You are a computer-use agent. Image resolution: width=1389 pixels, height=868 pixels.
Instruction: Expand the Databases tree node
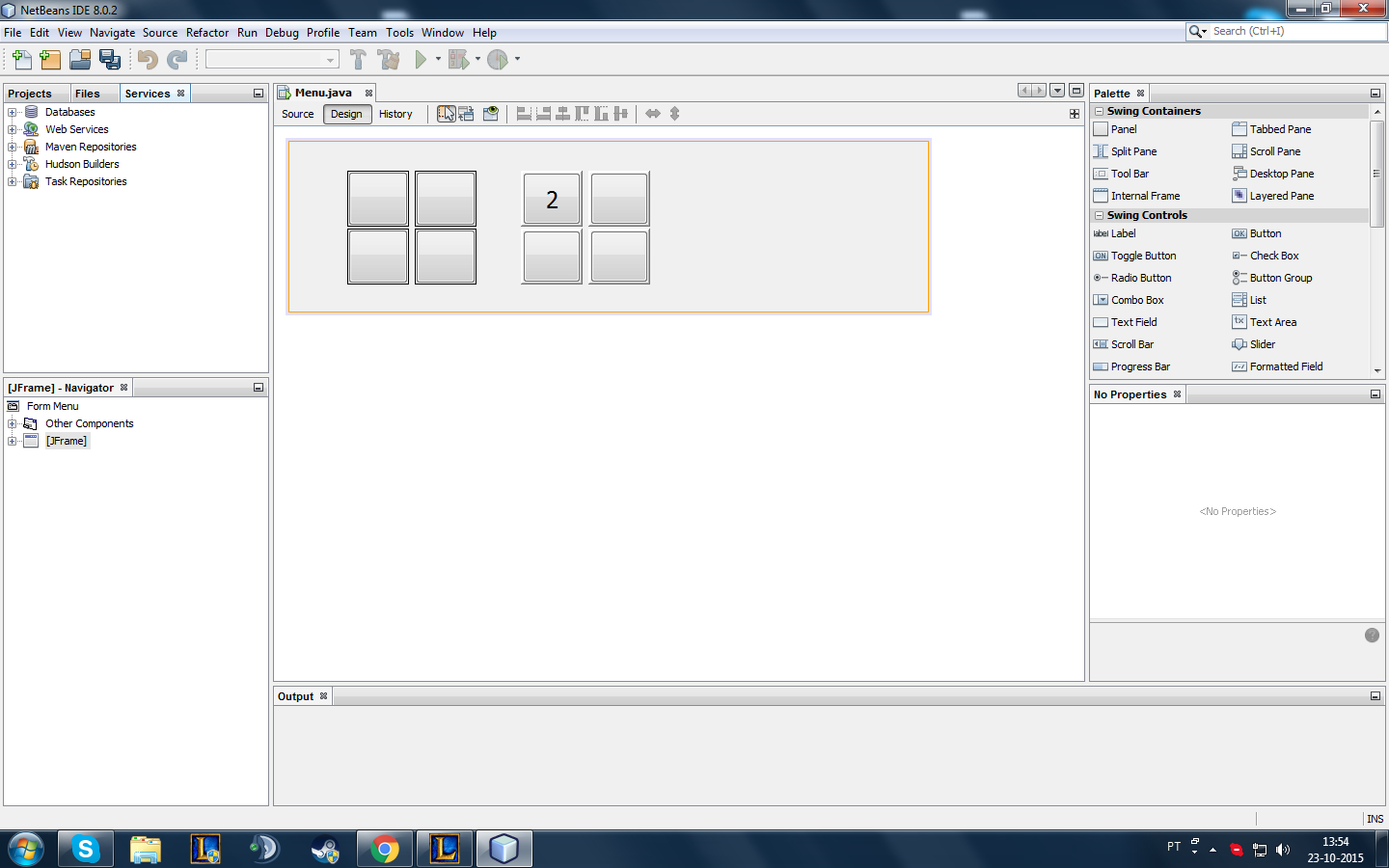(13, 112)
